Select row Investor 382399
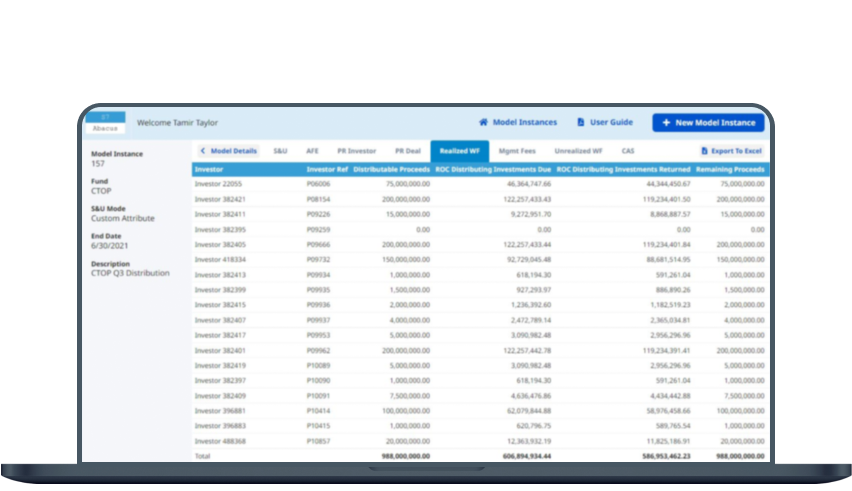Image resolution: width=852 pixels, height=491 pixels. click(480, 290)
